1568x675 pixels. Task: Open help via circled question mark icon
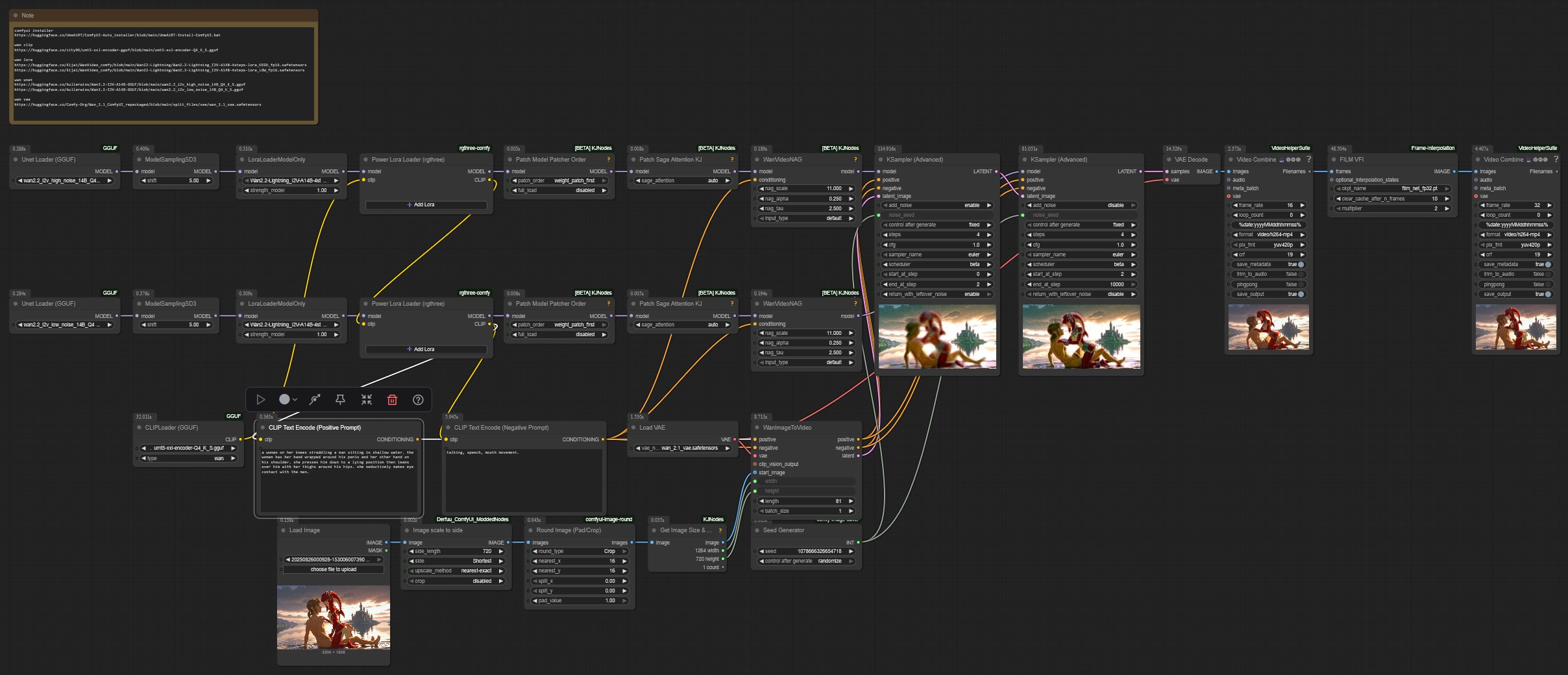418,400
